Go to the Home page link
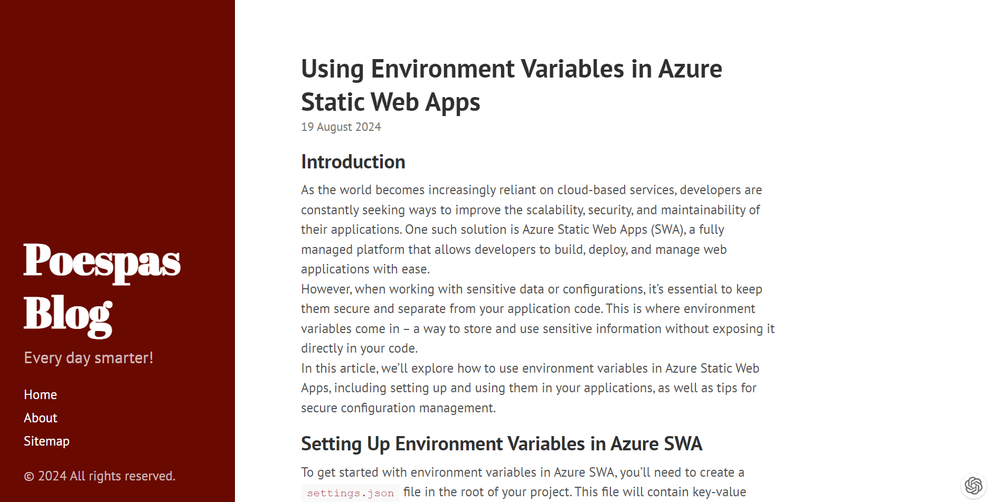Viewport: 999px width, 502px height. click(40, 394)
